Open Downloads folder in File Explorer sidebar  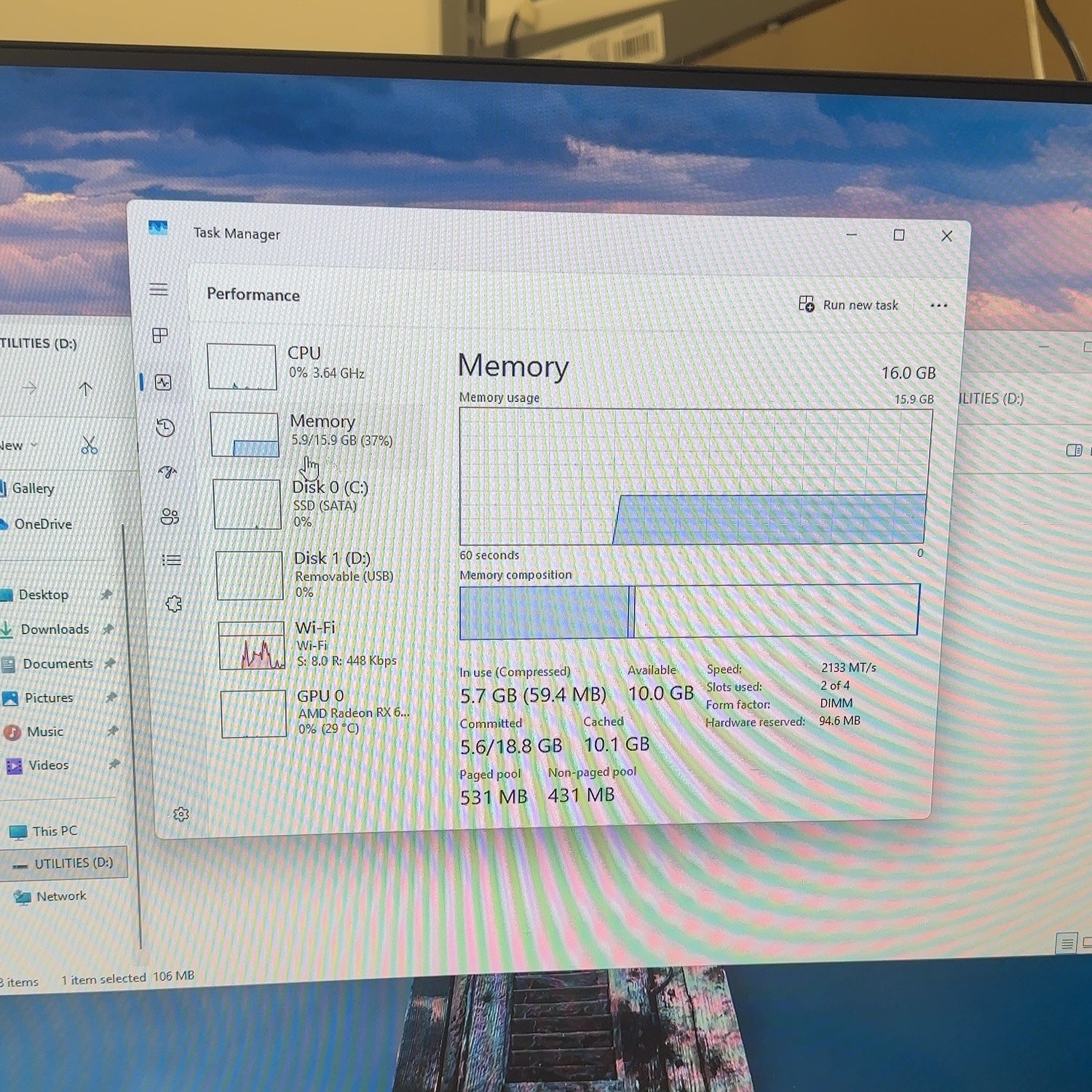(x=55, y=629)
